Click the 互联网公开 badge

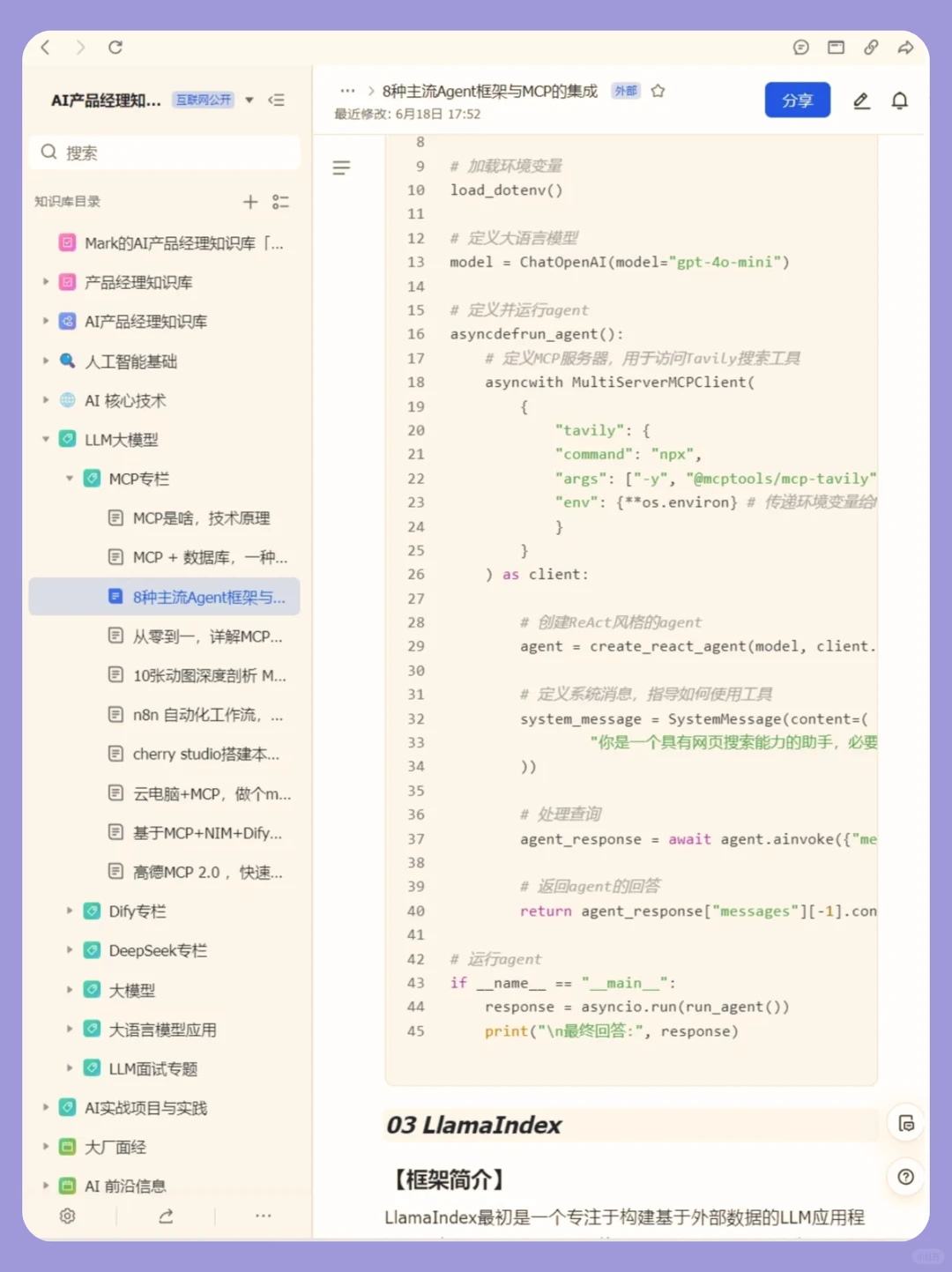click(203, 100)
